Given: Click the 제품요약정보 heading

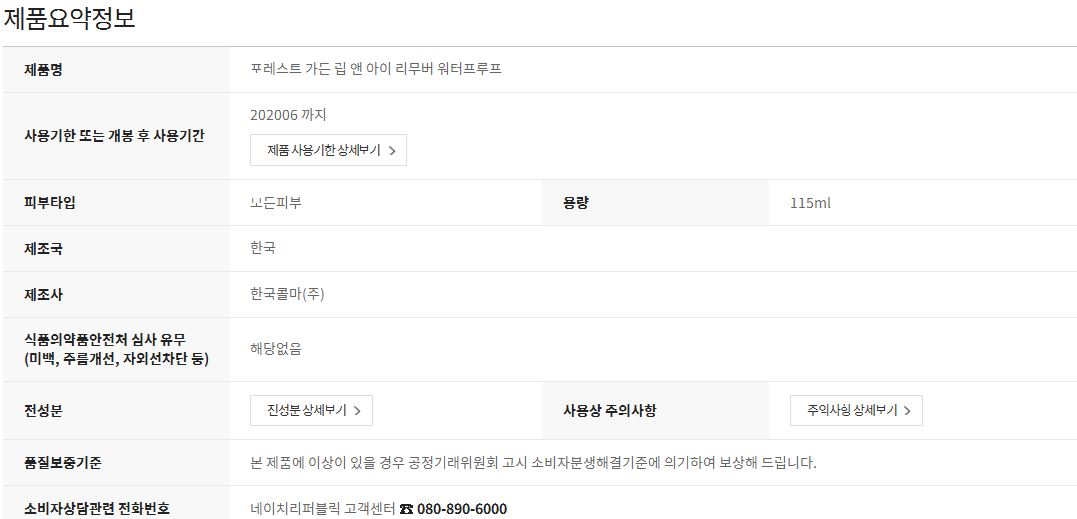Looking at the screenshot, I should point(70,18).
